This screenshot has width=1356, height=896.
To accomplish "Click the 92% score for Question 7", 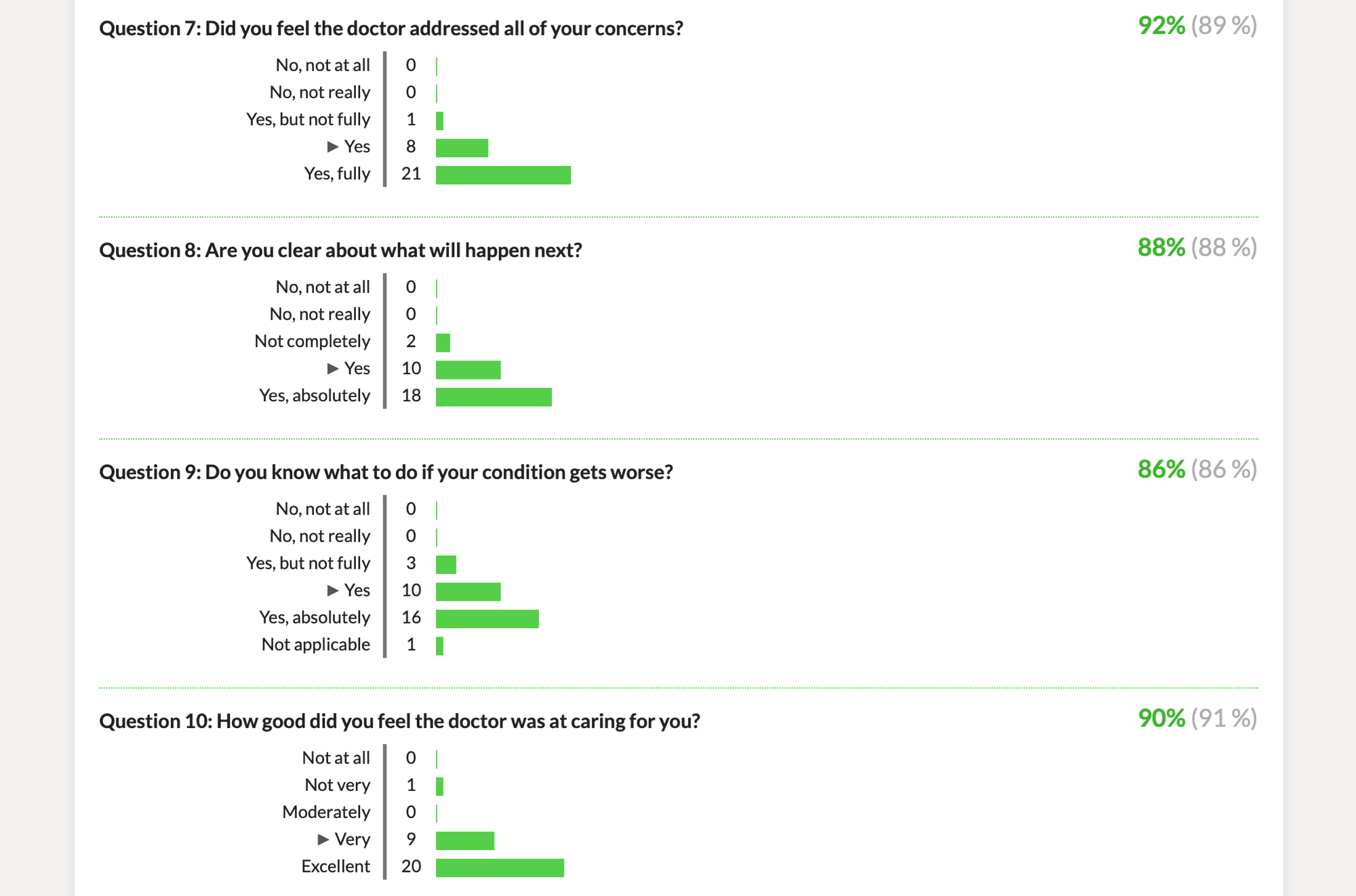I will 1161,26.
